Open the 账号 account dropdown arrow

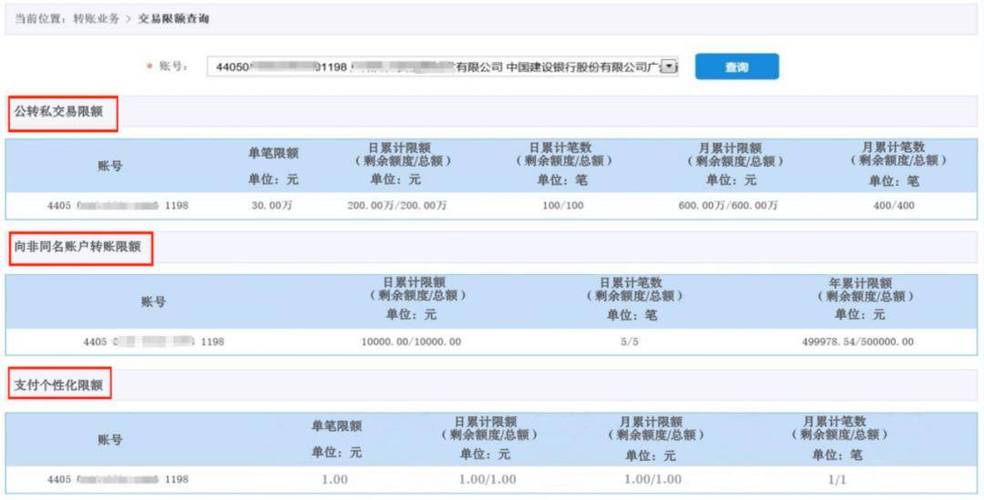click(x=670, y=66)
